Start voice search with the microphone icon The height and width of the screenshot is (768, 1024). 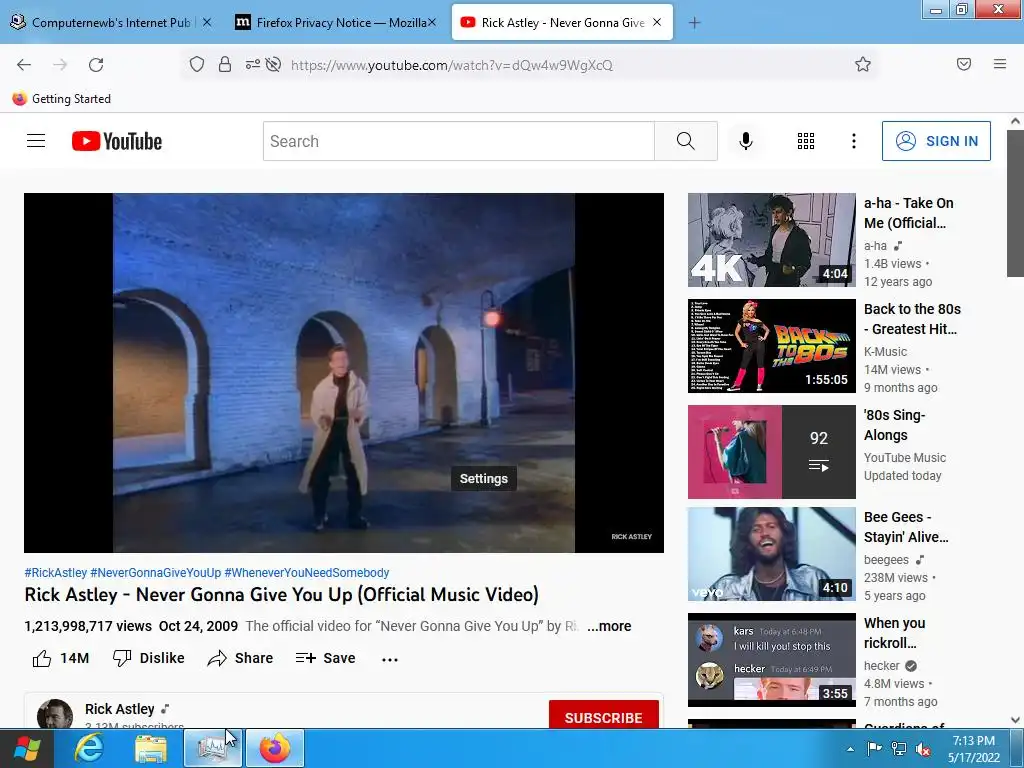pyautogui.click(x=746, y=141)
